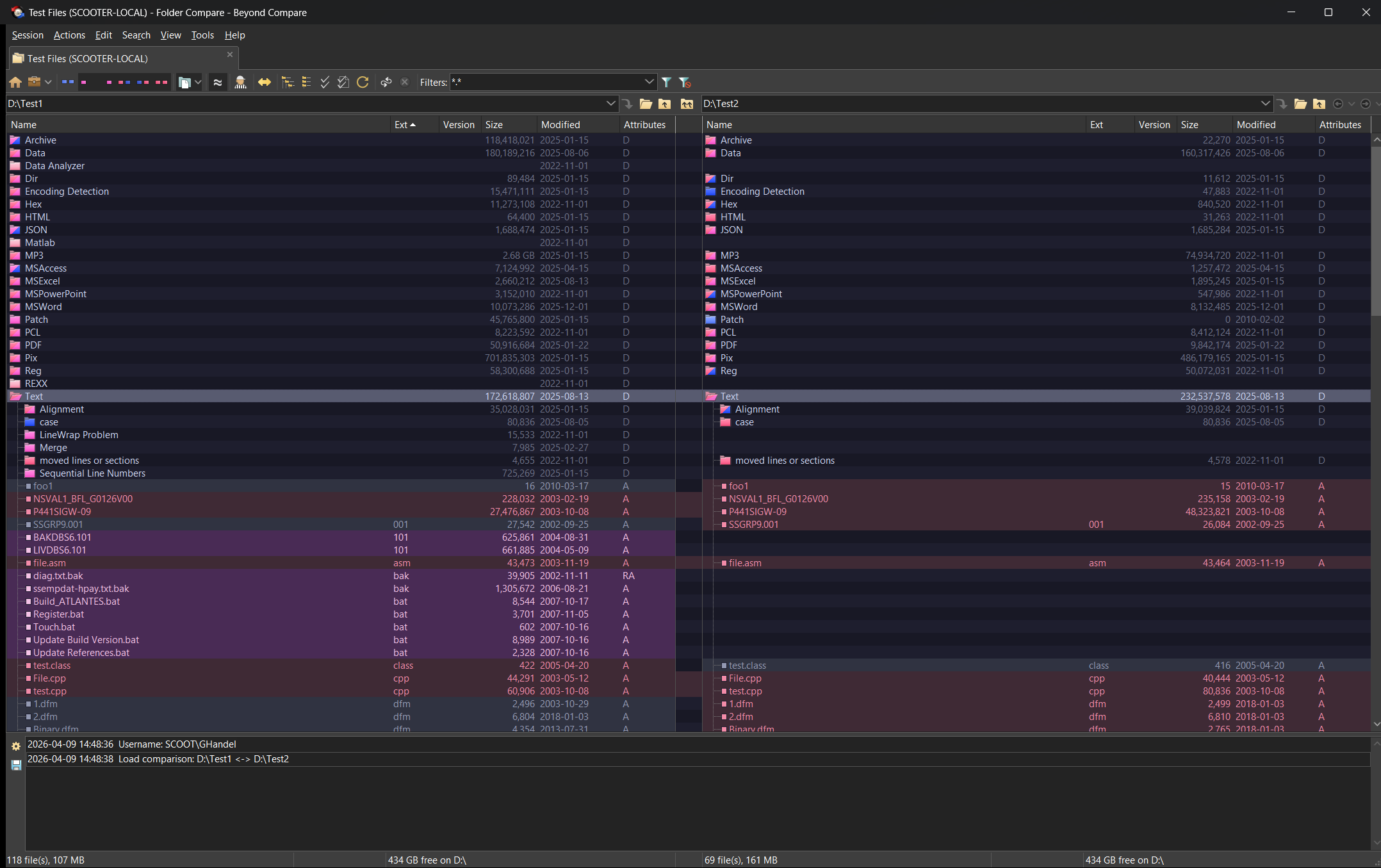Click the suppress filters funnel icon
Viewport: 1381px width, 868px height.
coord(685,82)
